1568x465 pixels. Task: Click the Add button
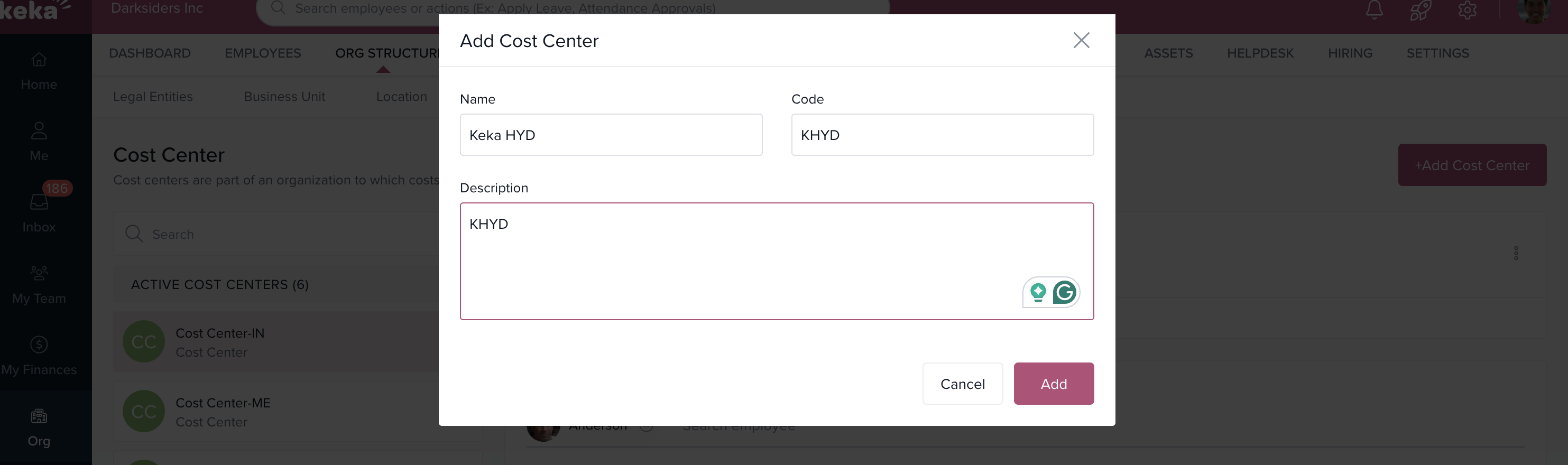(x=1053, y=384)
